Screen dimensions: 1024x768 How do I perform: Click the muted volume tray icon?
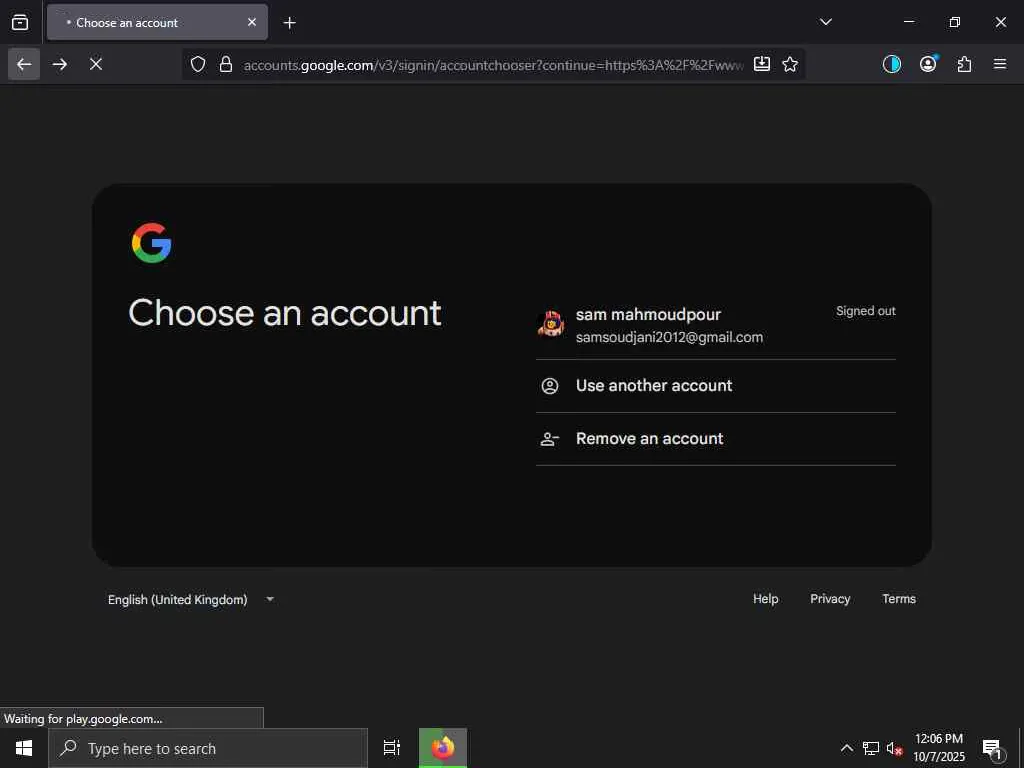point(894,748)
